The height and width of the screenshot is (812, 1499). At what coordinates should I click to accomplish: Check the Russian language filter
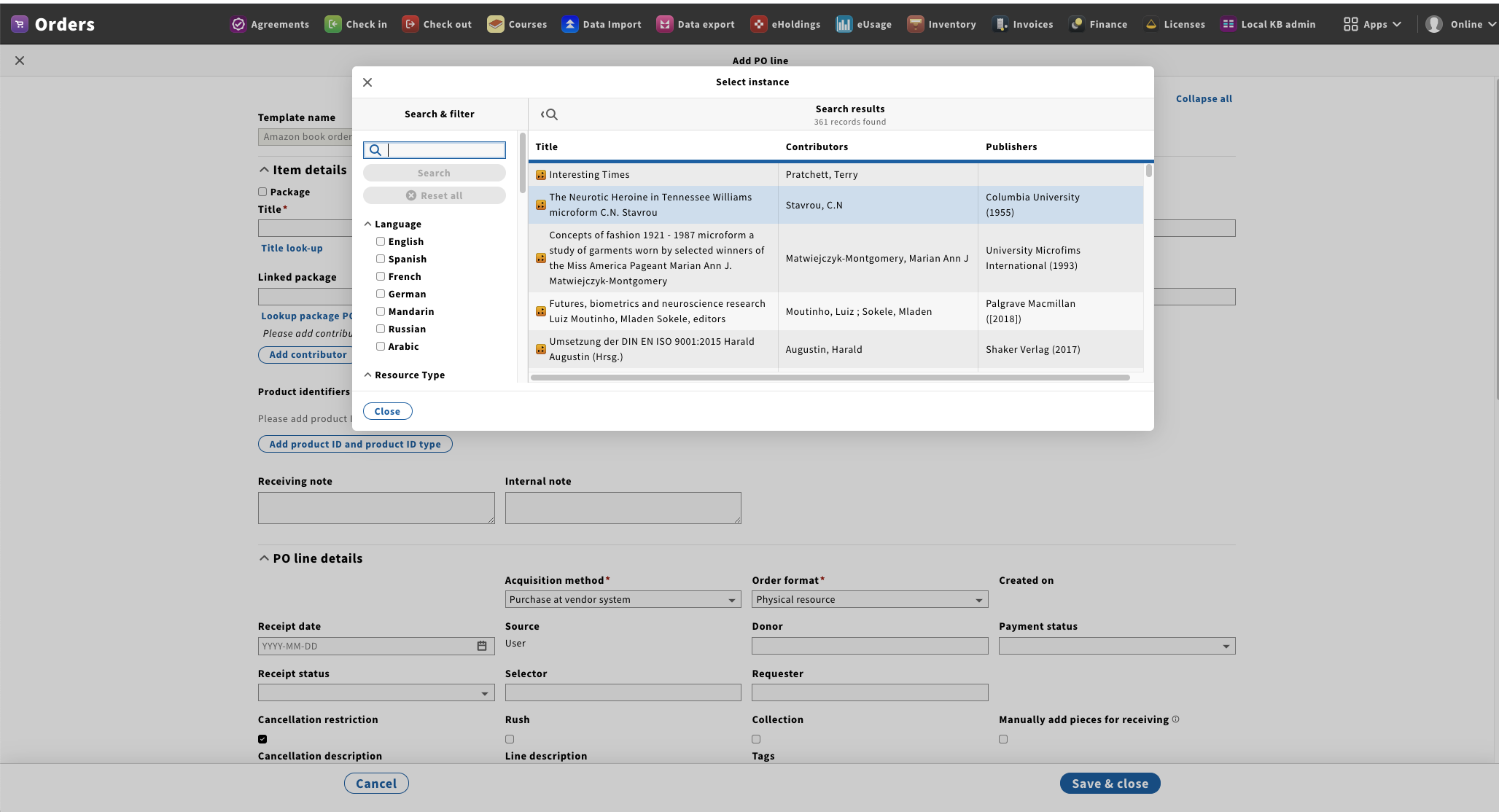[381, 329]
